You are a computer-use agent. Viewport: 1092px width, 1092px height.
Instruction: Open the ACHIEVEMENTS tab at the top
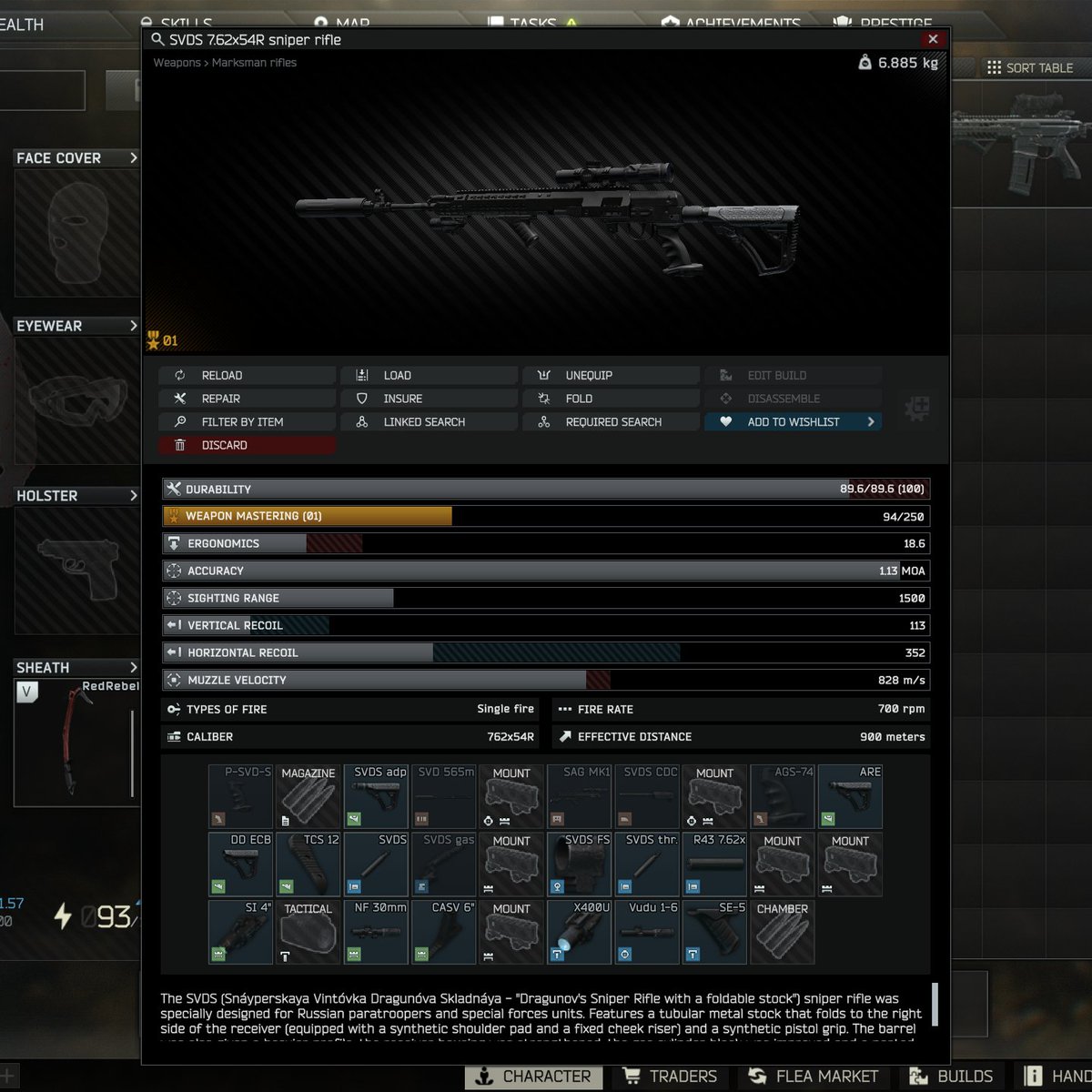point(732,23)
